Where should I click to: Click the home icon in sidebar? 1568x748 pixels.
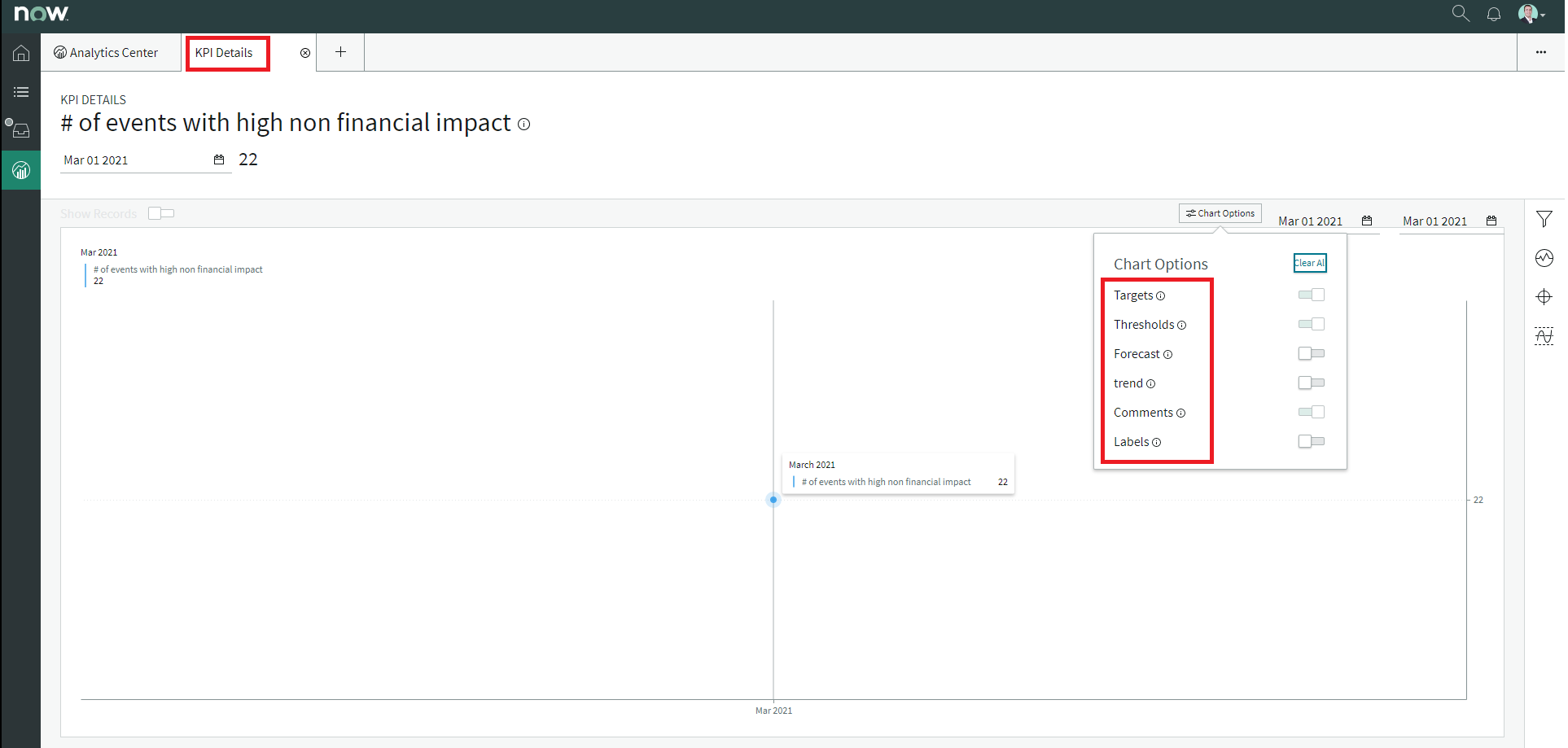point(21,53)
